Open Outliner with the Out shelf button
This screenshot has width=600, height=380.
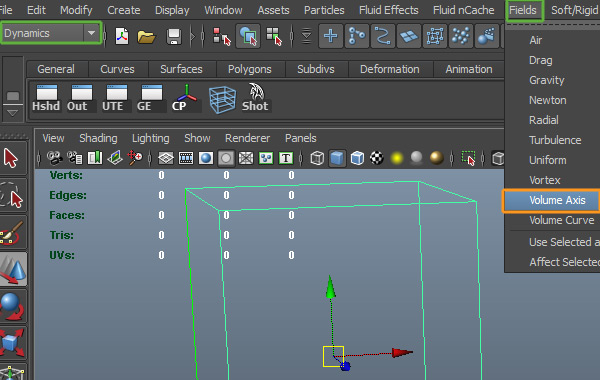[x=81, y=98]
